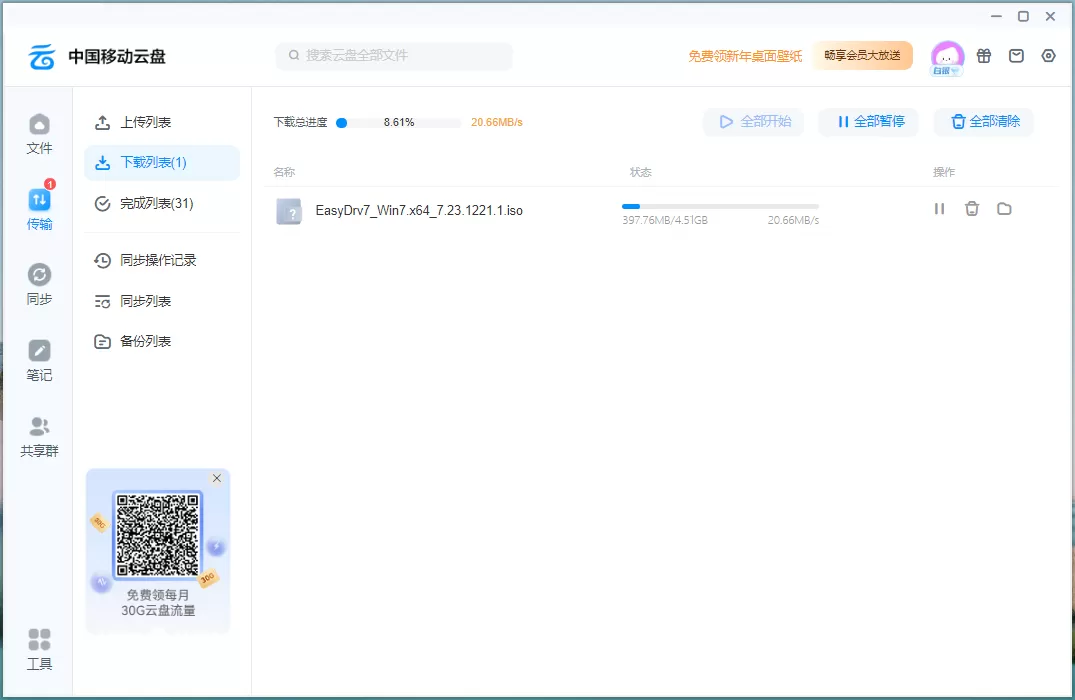Click the cloud drive search field
The width and height of the screenshot is (1075, 700).
(x=393, y=56)
